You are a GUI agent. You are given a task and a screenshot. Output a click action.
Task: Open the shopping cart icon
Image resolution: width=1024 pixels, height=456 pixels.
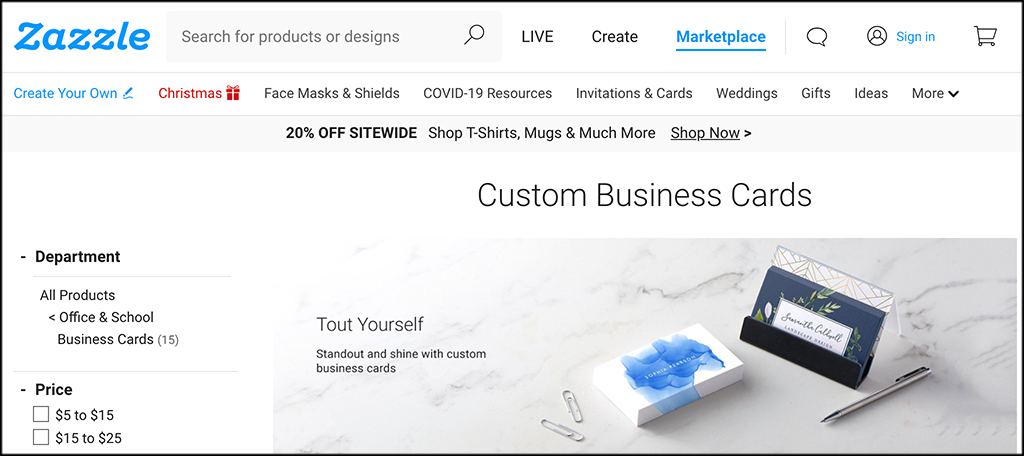(985, 36)
